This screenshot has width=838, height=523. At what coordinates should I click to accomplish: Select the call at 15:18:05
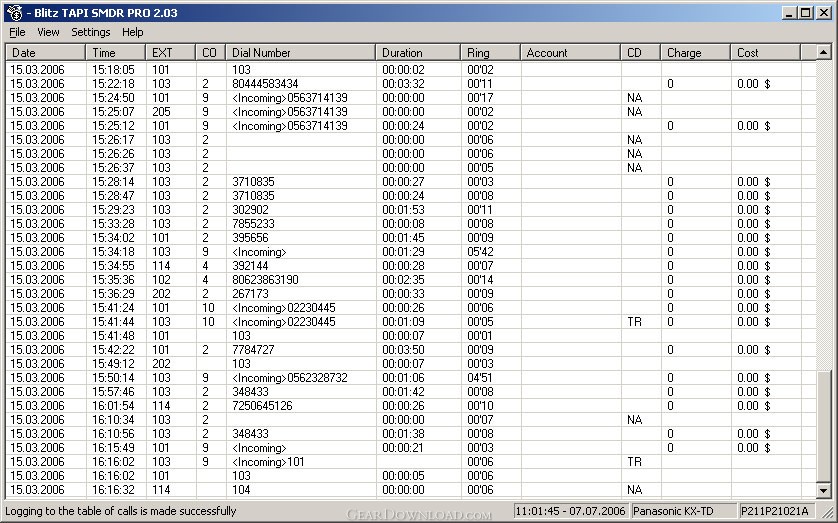tap(412, 69)
